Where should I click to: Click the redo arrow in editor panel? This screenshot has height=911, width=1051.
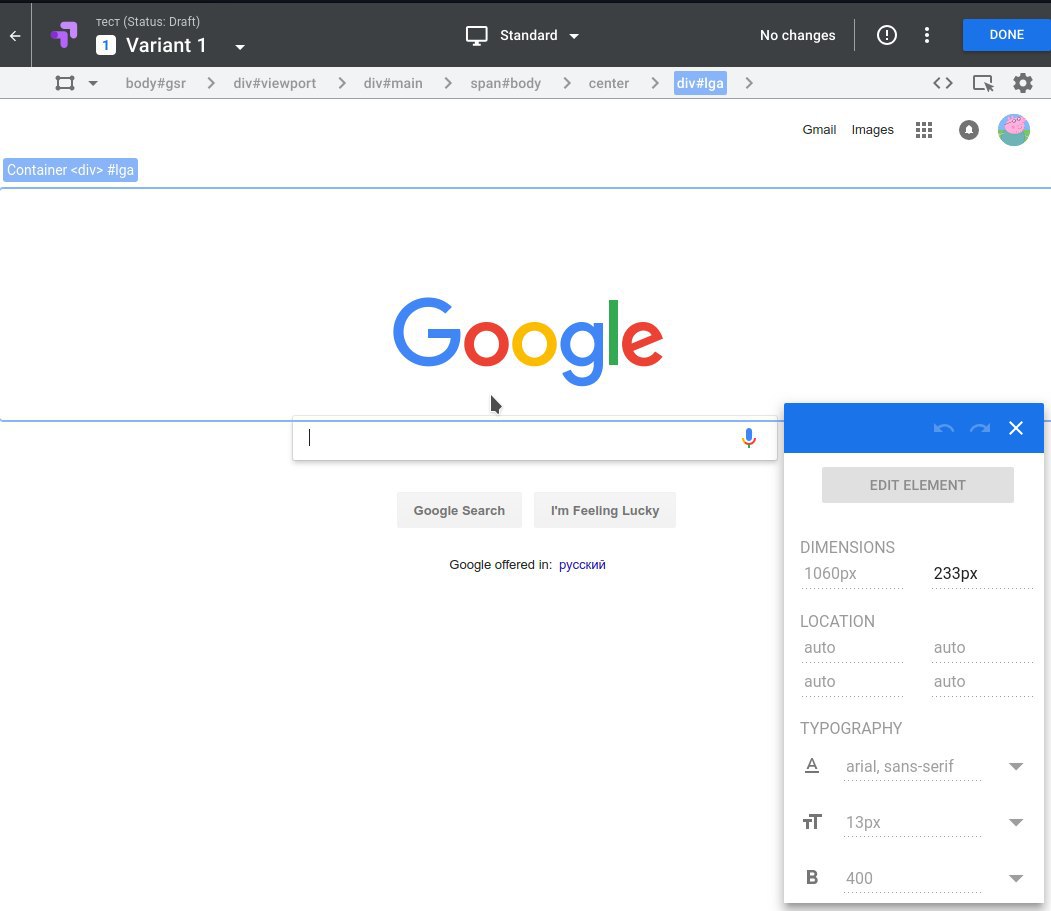pos(980,428)
